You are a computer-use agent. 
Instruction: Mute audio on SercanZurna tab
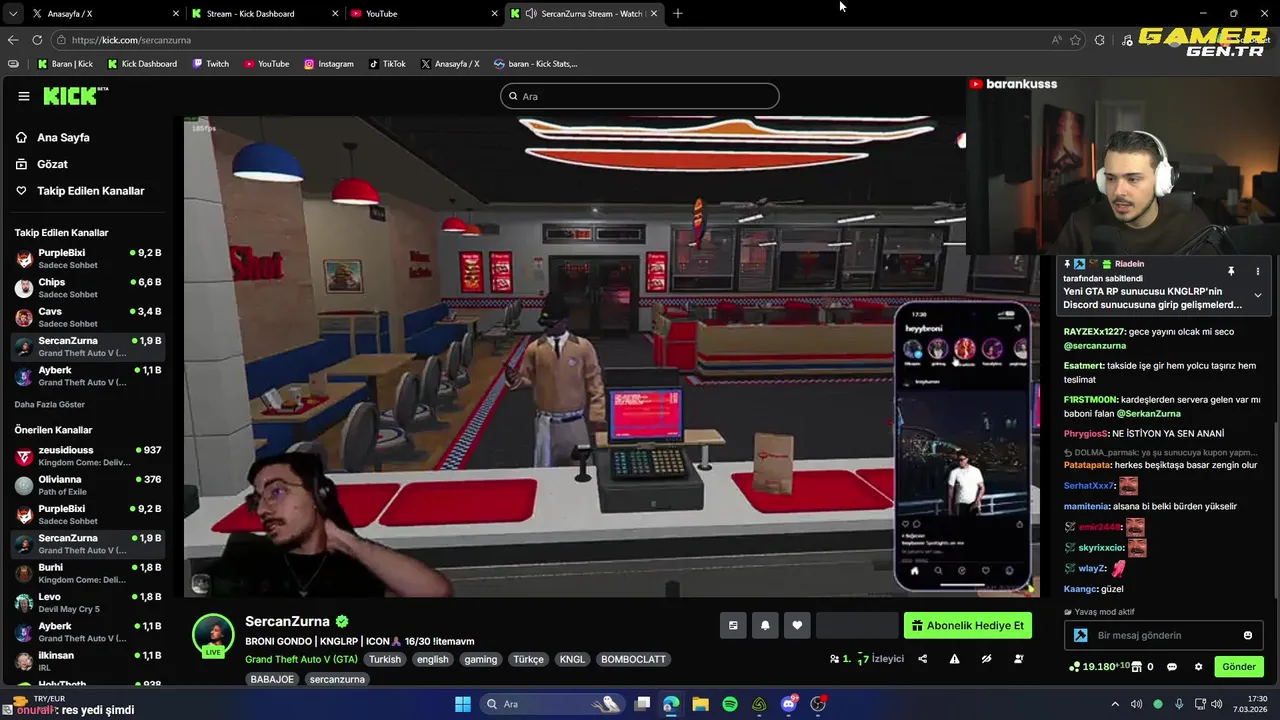click(530, 13)
